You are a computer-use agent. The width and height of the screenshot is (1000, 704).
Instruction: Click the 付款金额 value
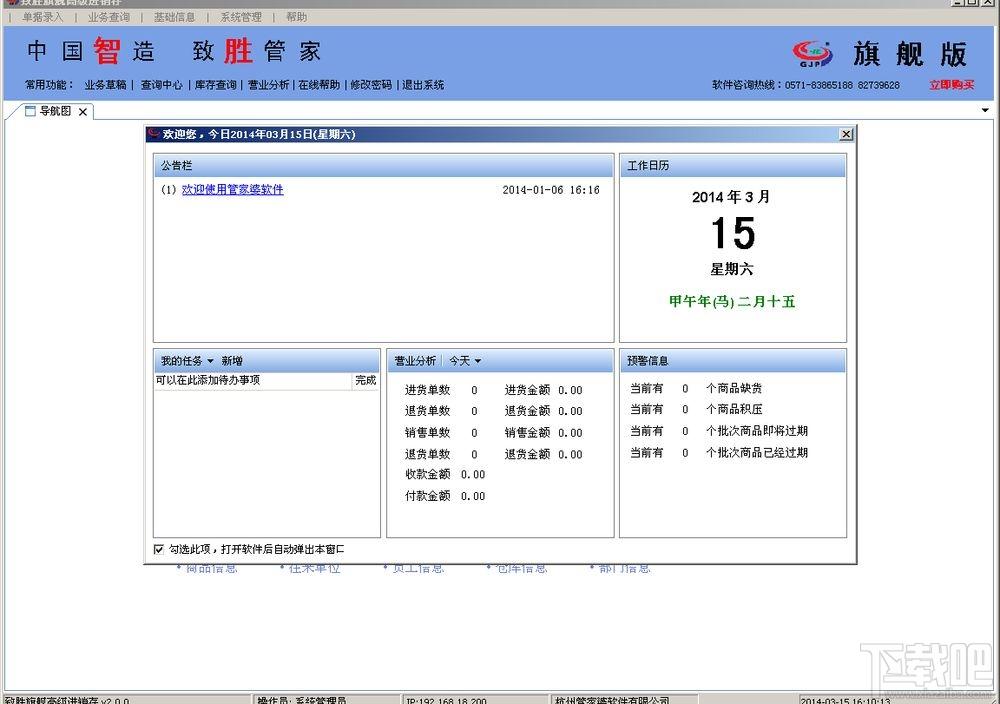pos(473,496)
